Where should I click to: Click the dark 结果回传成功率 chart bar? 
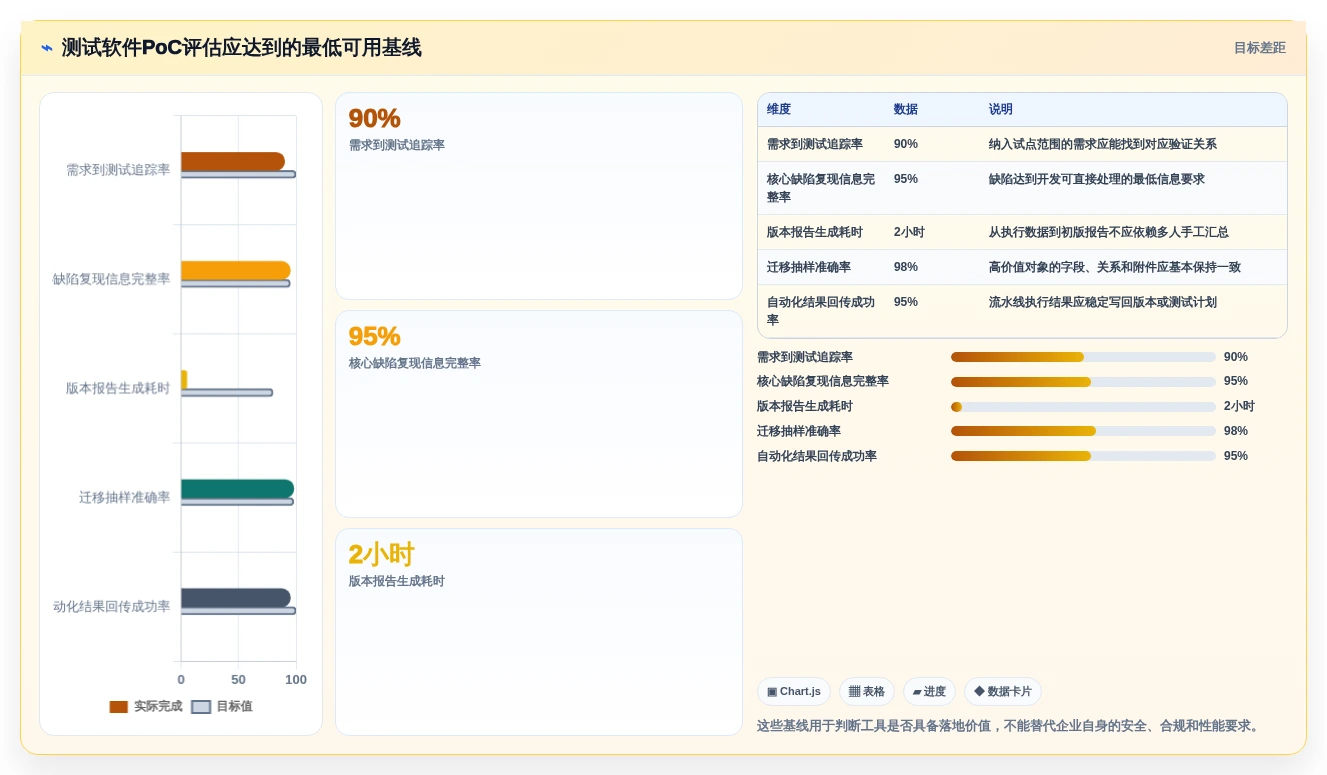coord(236,598)
